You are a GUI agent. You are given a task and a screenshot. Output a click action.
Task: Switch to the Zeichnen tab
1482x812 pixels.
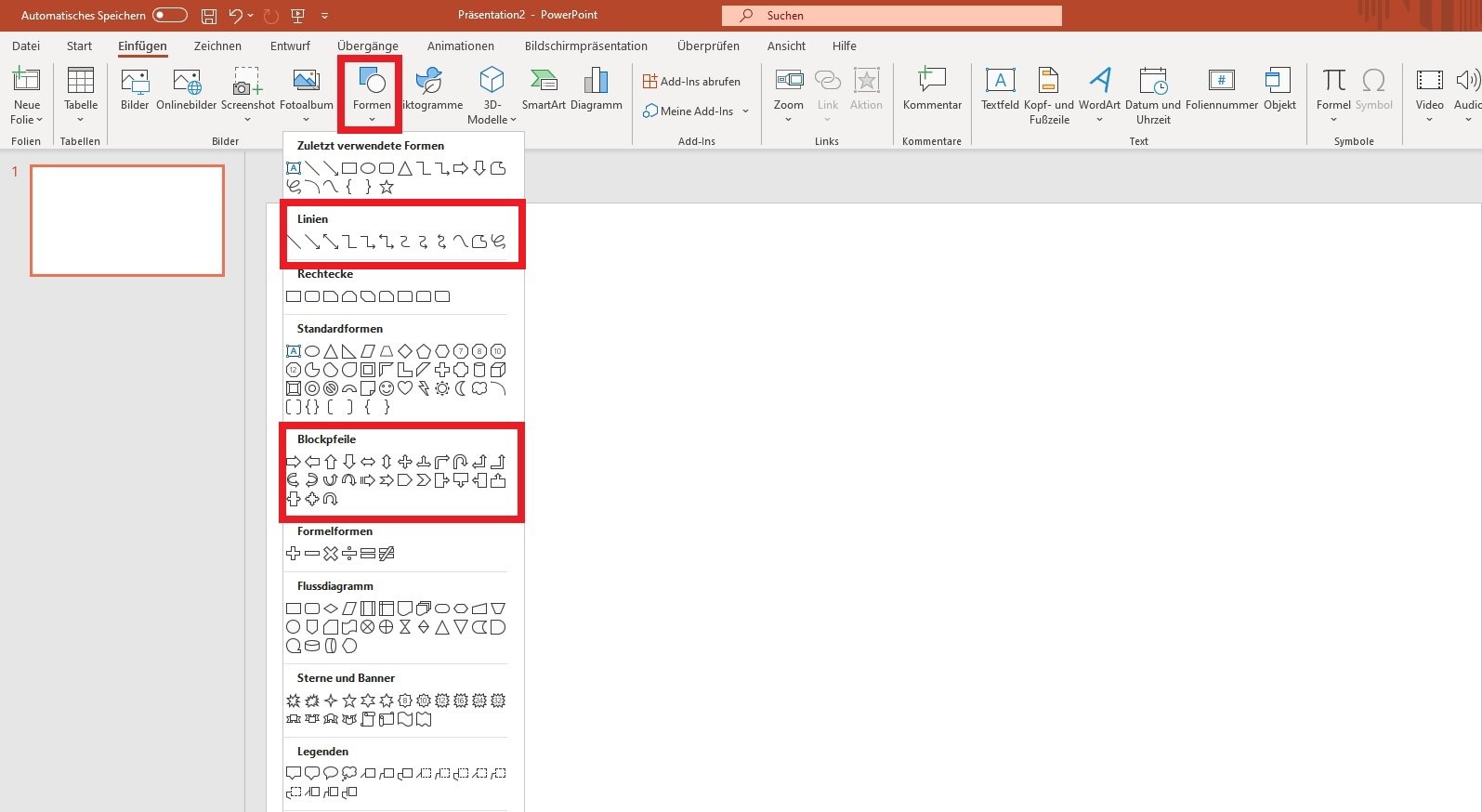pos(217,46)
